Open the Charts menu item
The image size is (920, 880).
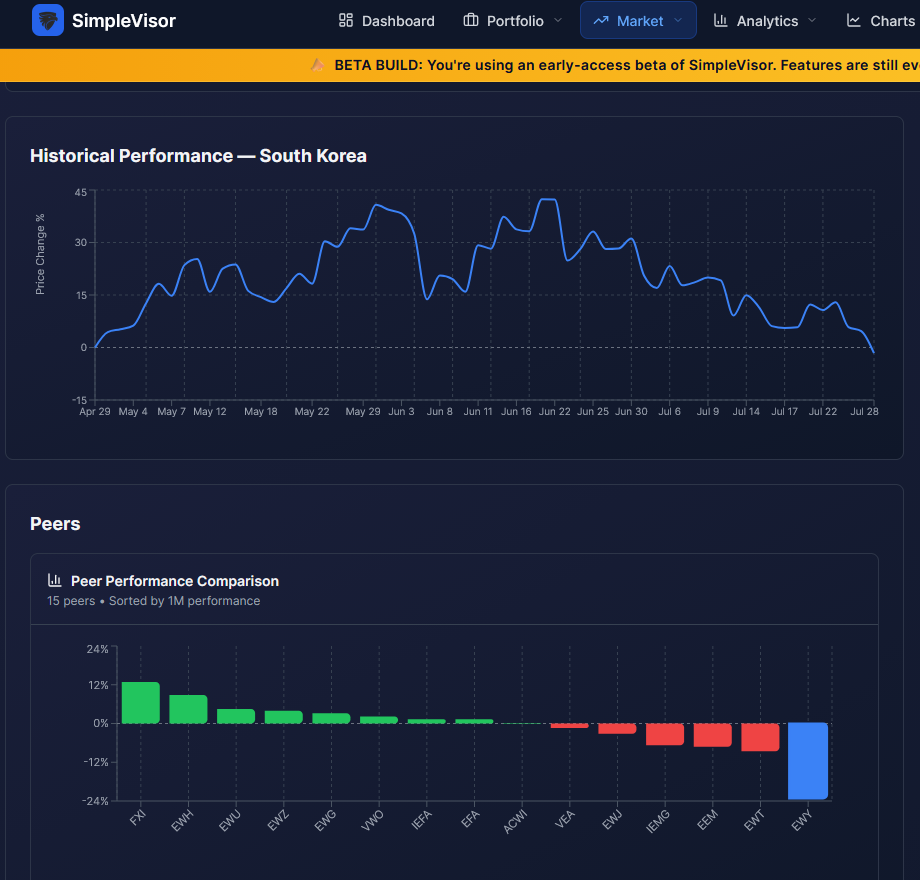point(880,21)
